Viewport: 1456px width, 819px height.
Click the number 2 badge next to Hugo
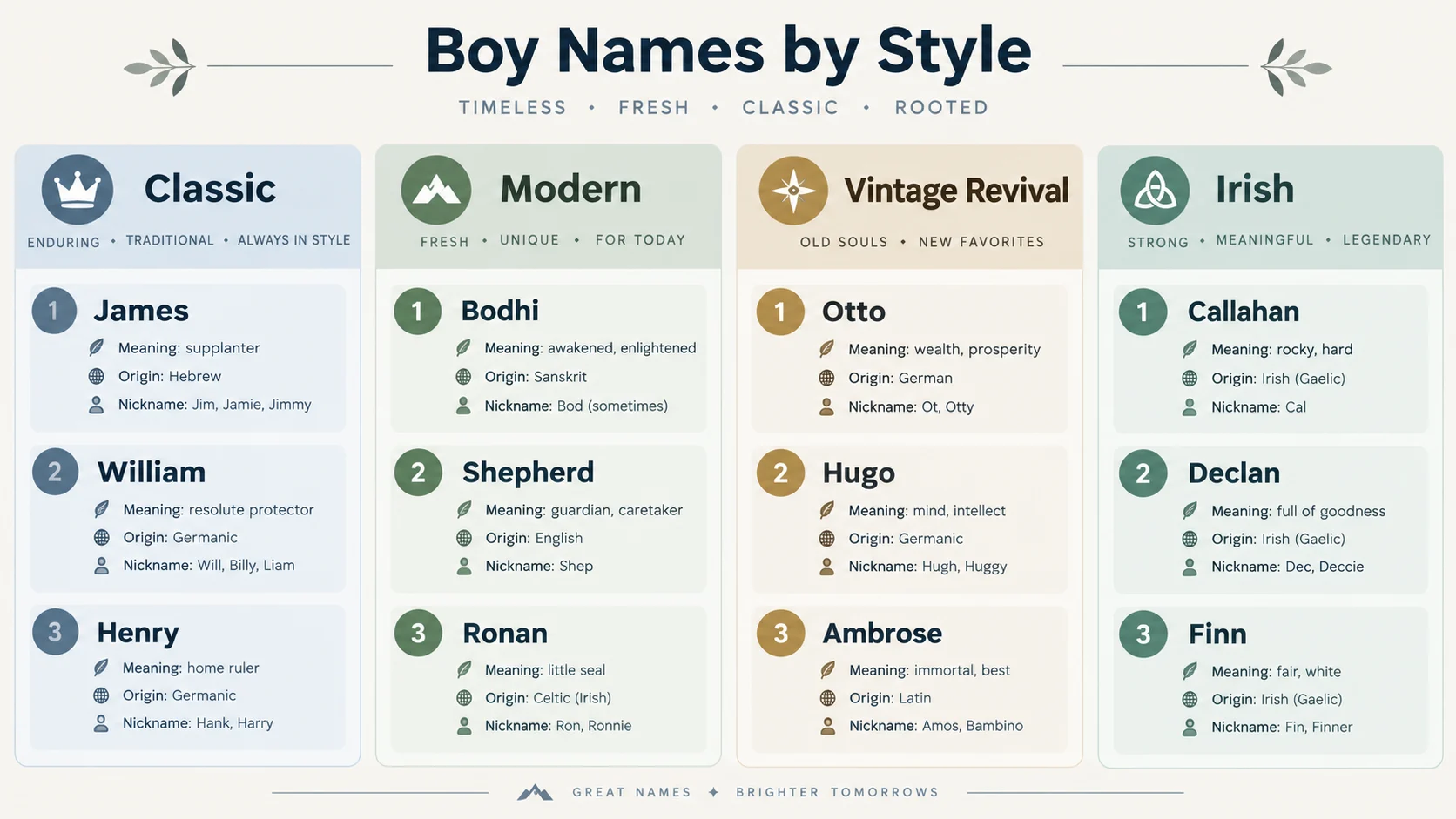[x=780, y=473]
